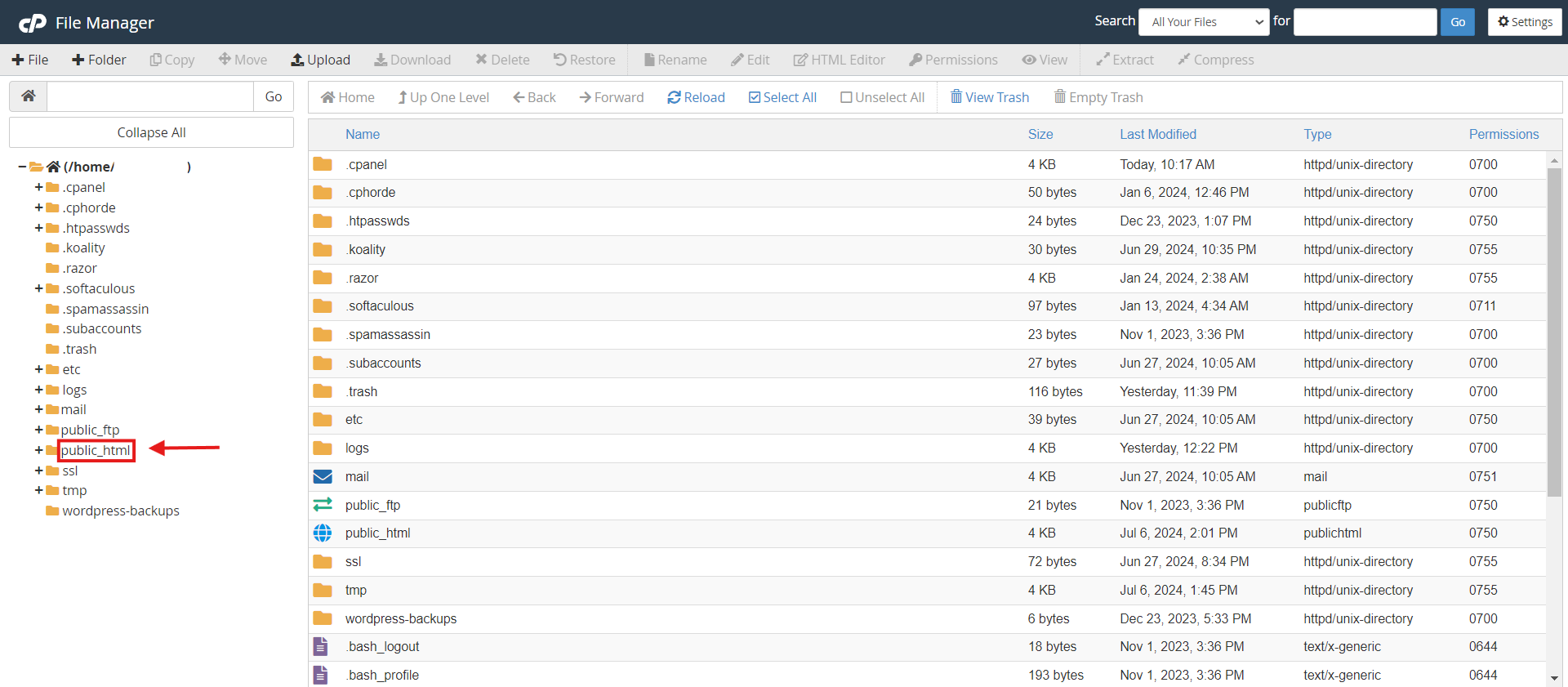This screenshot has height=687, width=1568.
Task: Check Select All files
Action: click(782, 97)
